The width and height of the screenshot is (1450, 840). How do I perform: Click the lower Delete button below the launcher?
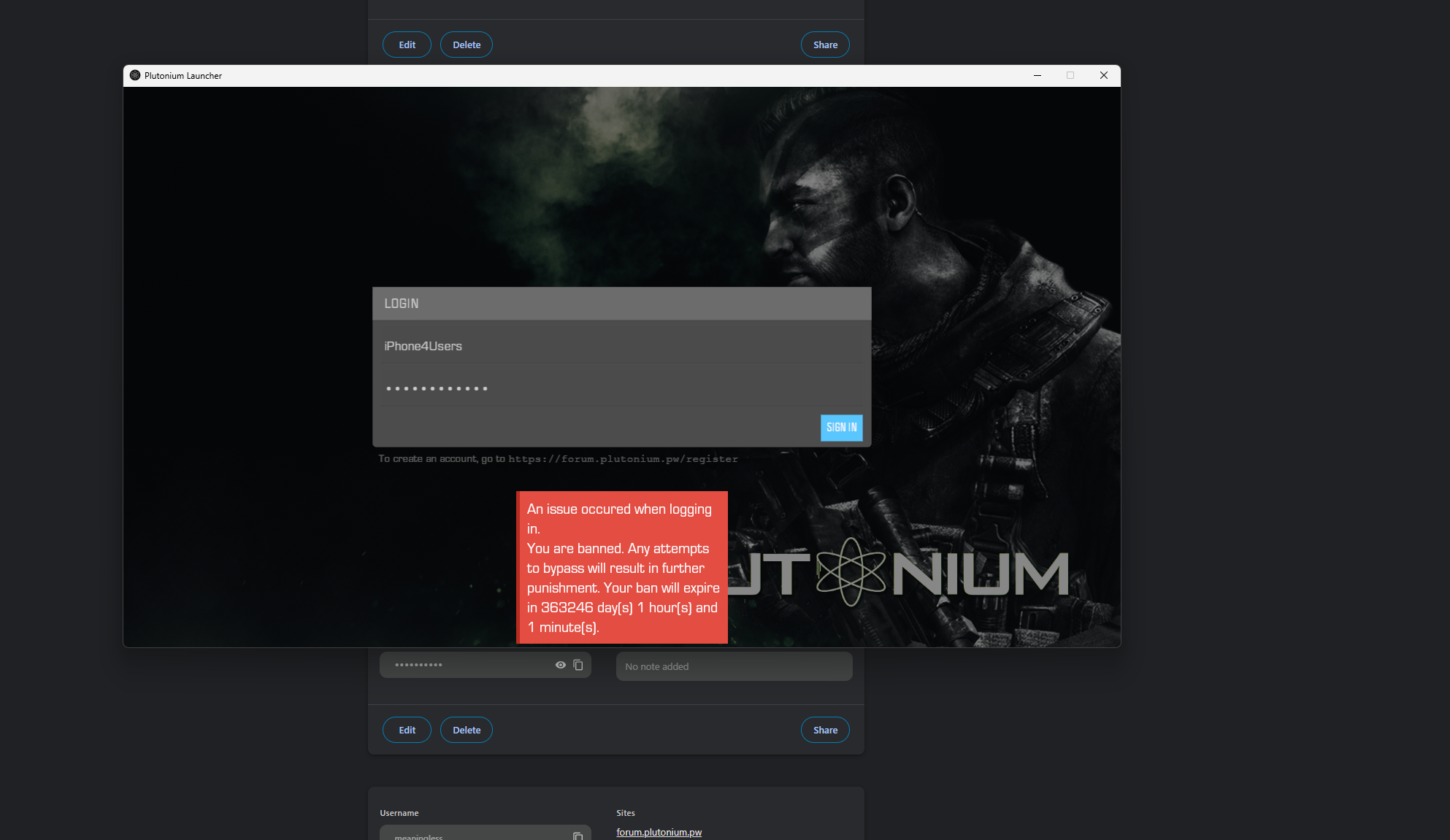click(x=467, y=730)
